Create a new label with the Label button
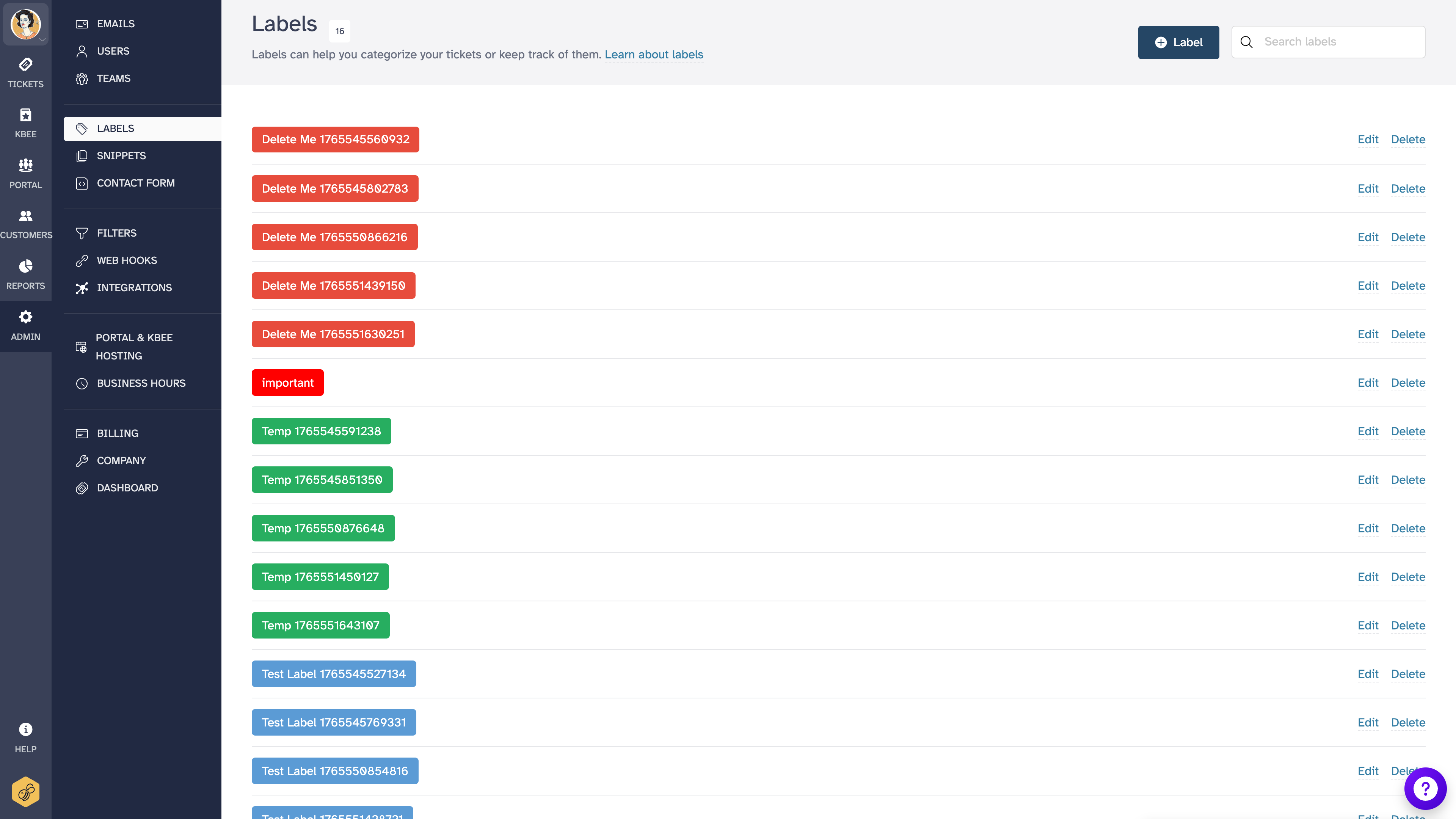The image size is (1456, 819). click(x=1178, y=42)
